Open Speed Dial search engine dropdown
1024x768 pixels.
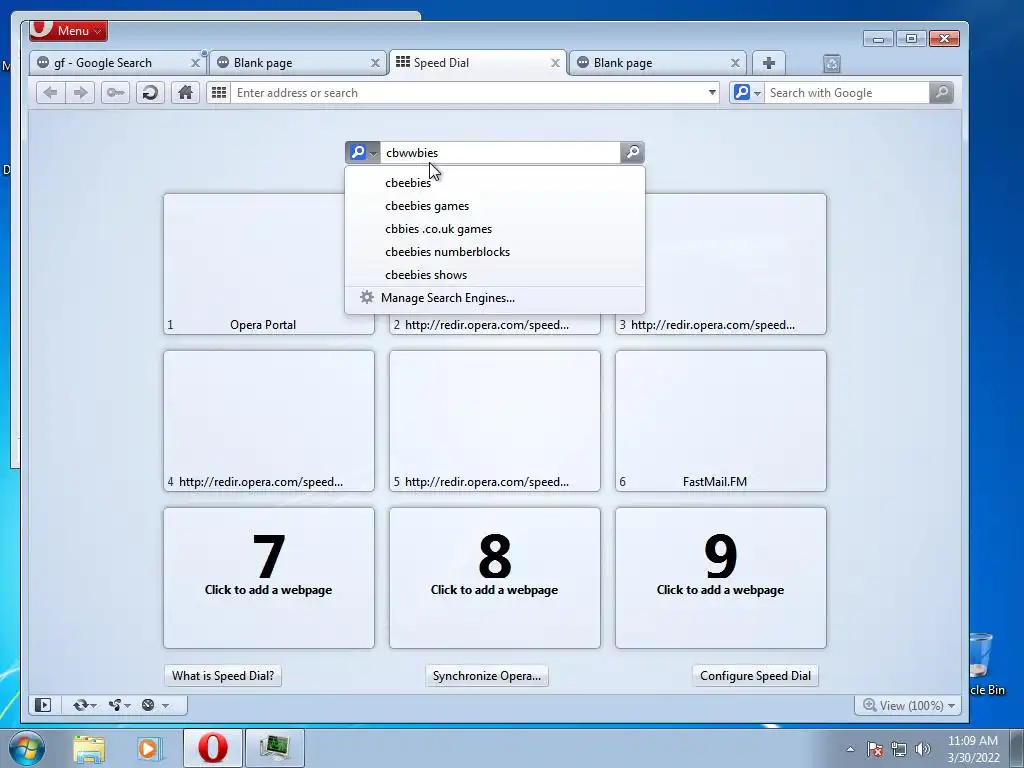(x=362, y=153)
